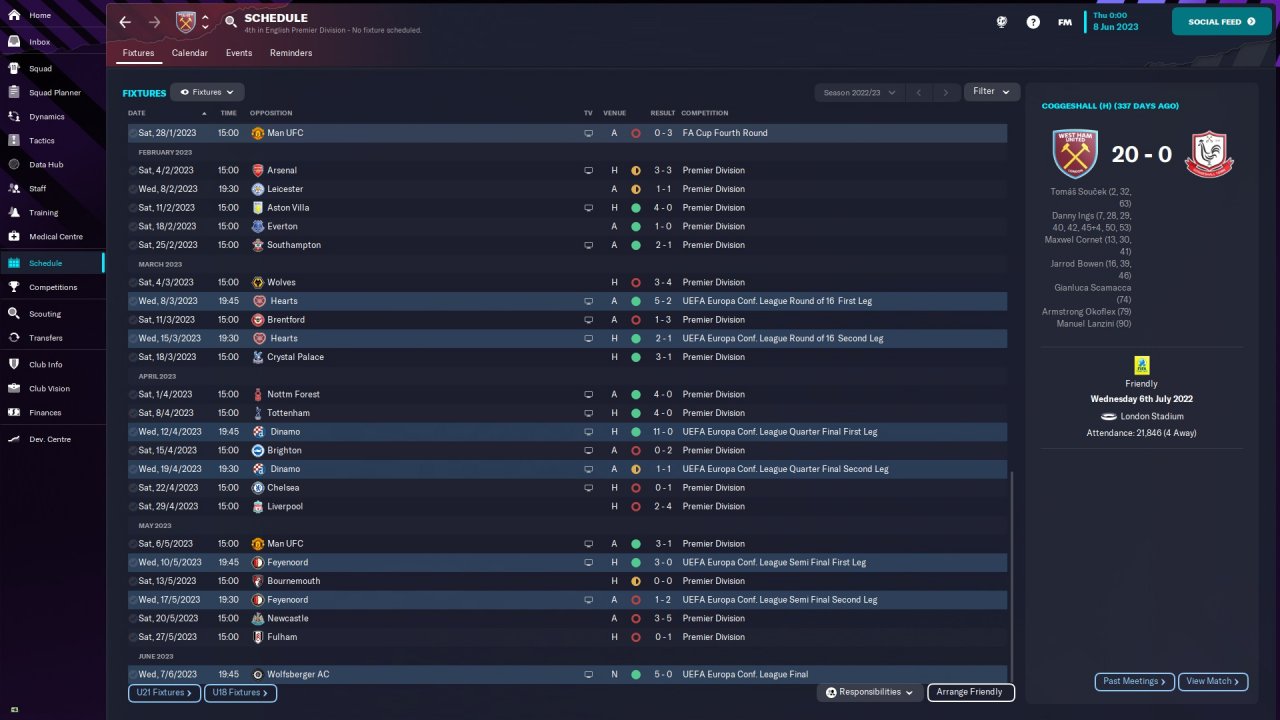
Task: Expand the Responsibilities dropdown
Action: 868,692
